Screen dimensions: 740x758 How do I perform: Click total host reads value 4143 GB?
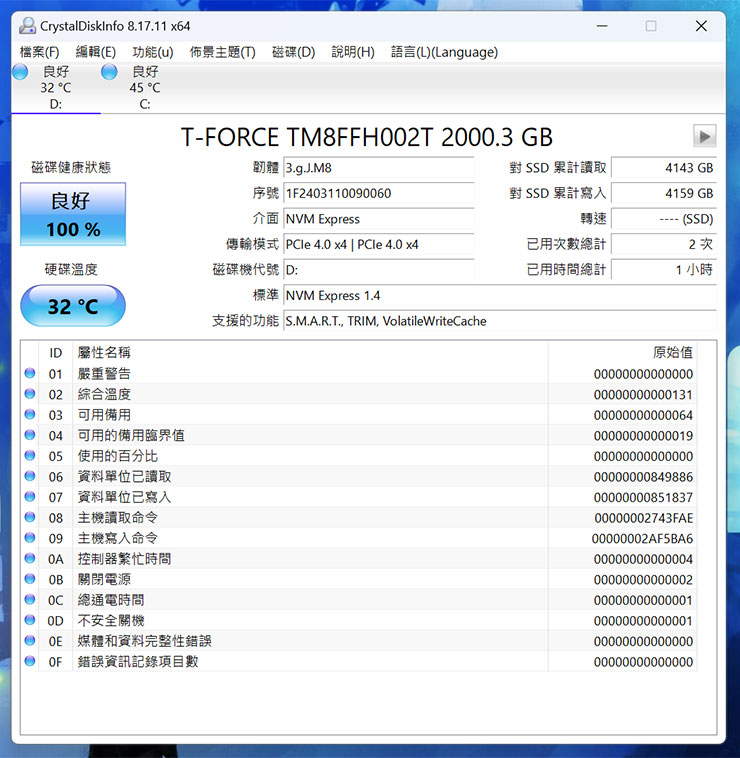click(664, 168)
